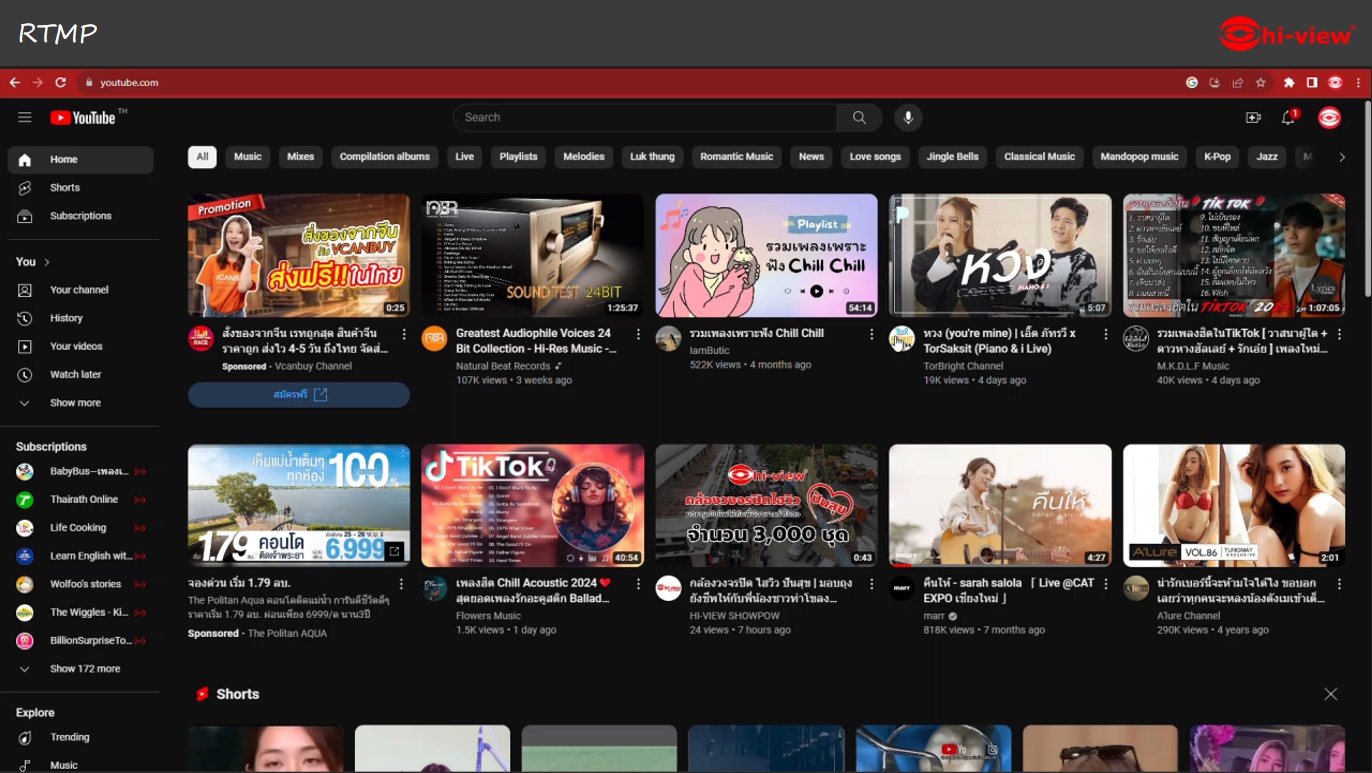The height and width of the screenshot is (773, 1372).
Task: Click the blue sponsored ad button
Action: tap(298, 395)
